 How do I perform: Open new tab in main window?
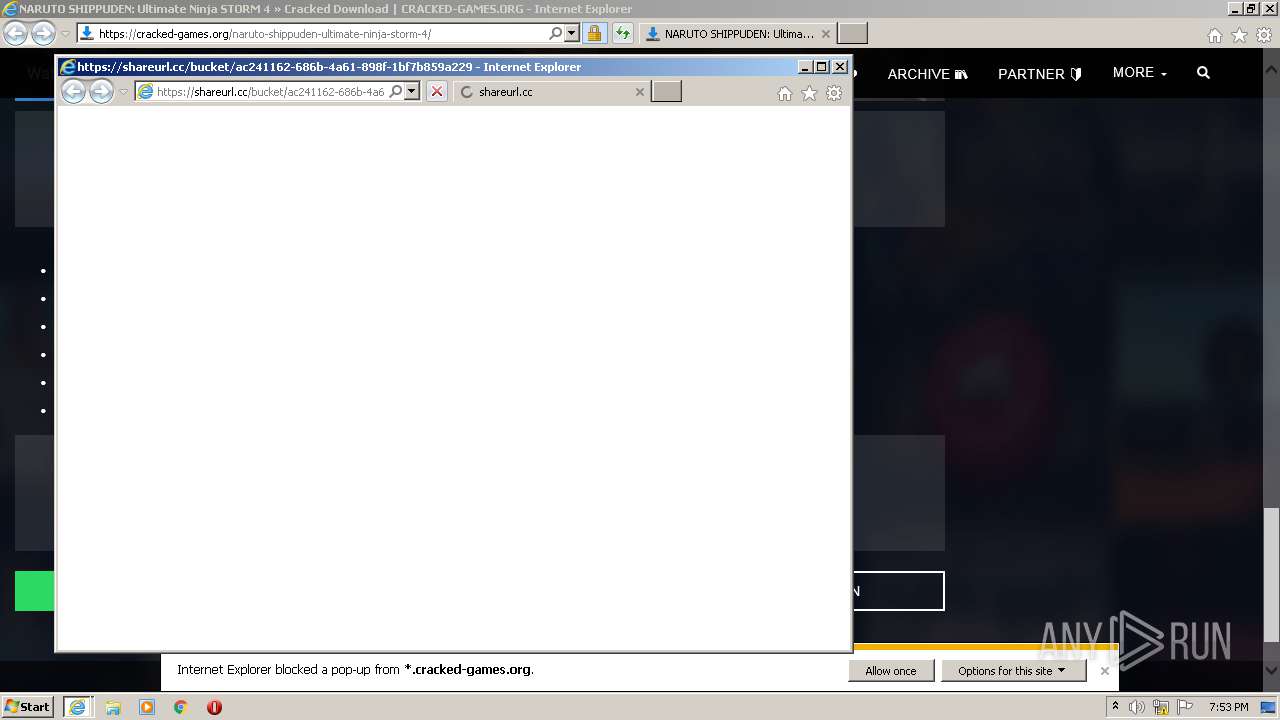852,34
